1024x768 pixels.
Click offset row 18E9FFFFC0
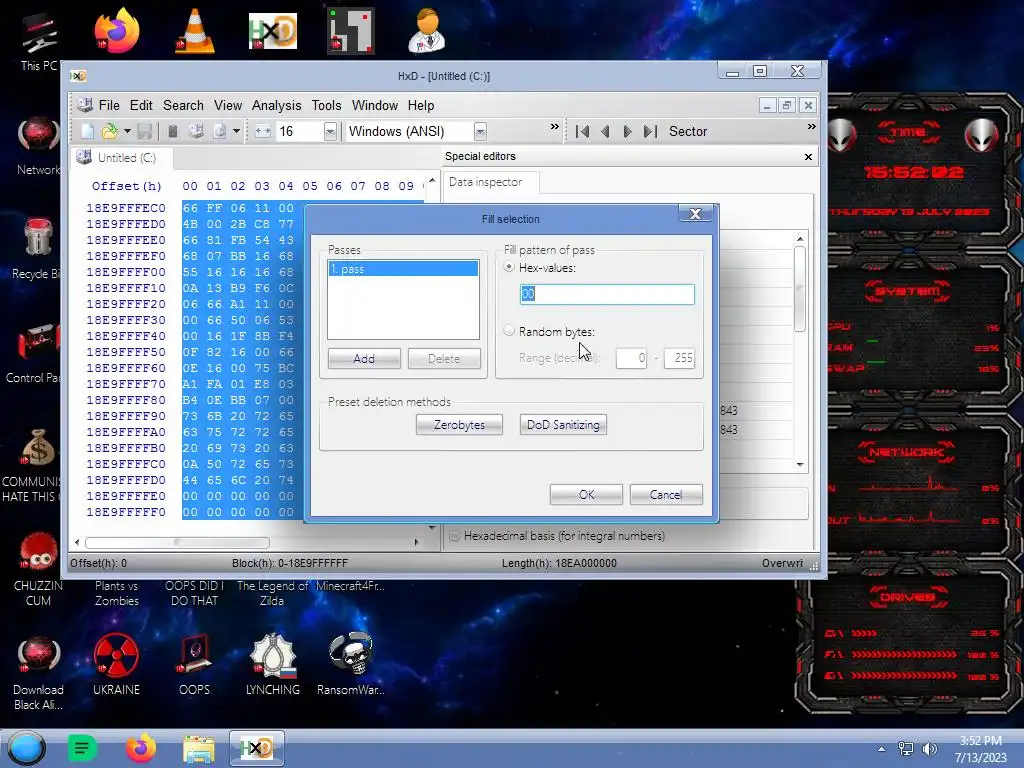pos(126,464)
